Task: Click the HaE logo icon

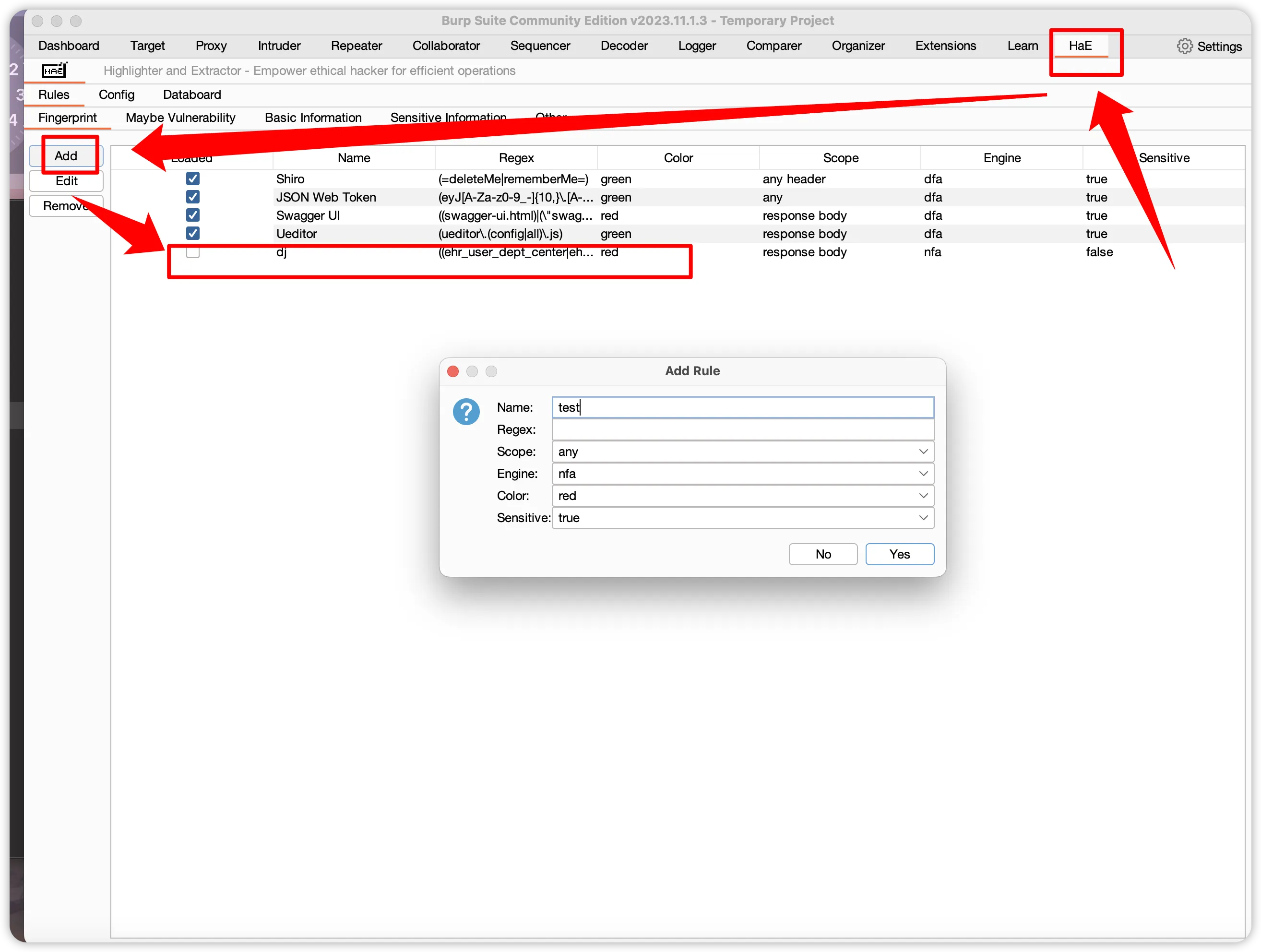Action: coord(55,70)
